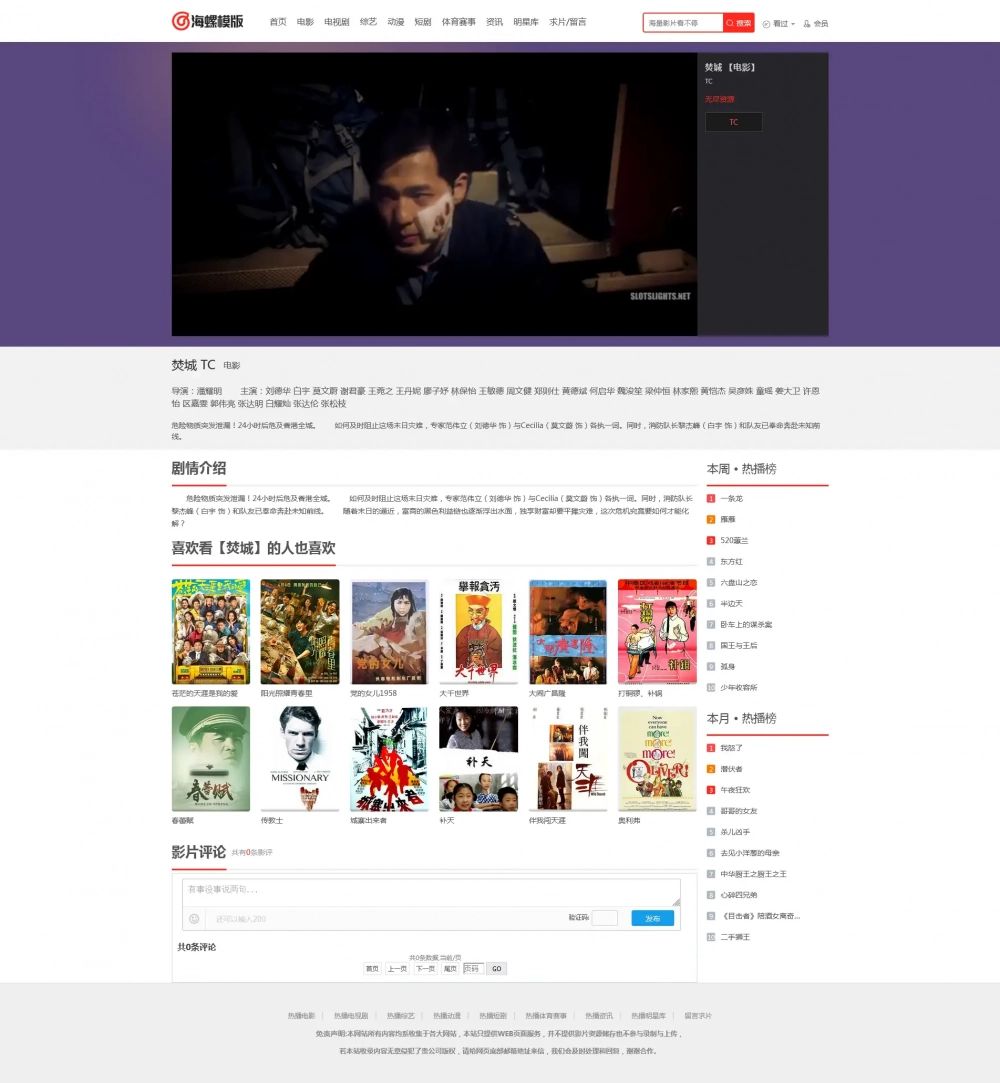This screenshot has height=1083, width=1000.
Task: Open the 热播体育赛事 footer link
Action: pyautogui.click(x=546, y=1016)
